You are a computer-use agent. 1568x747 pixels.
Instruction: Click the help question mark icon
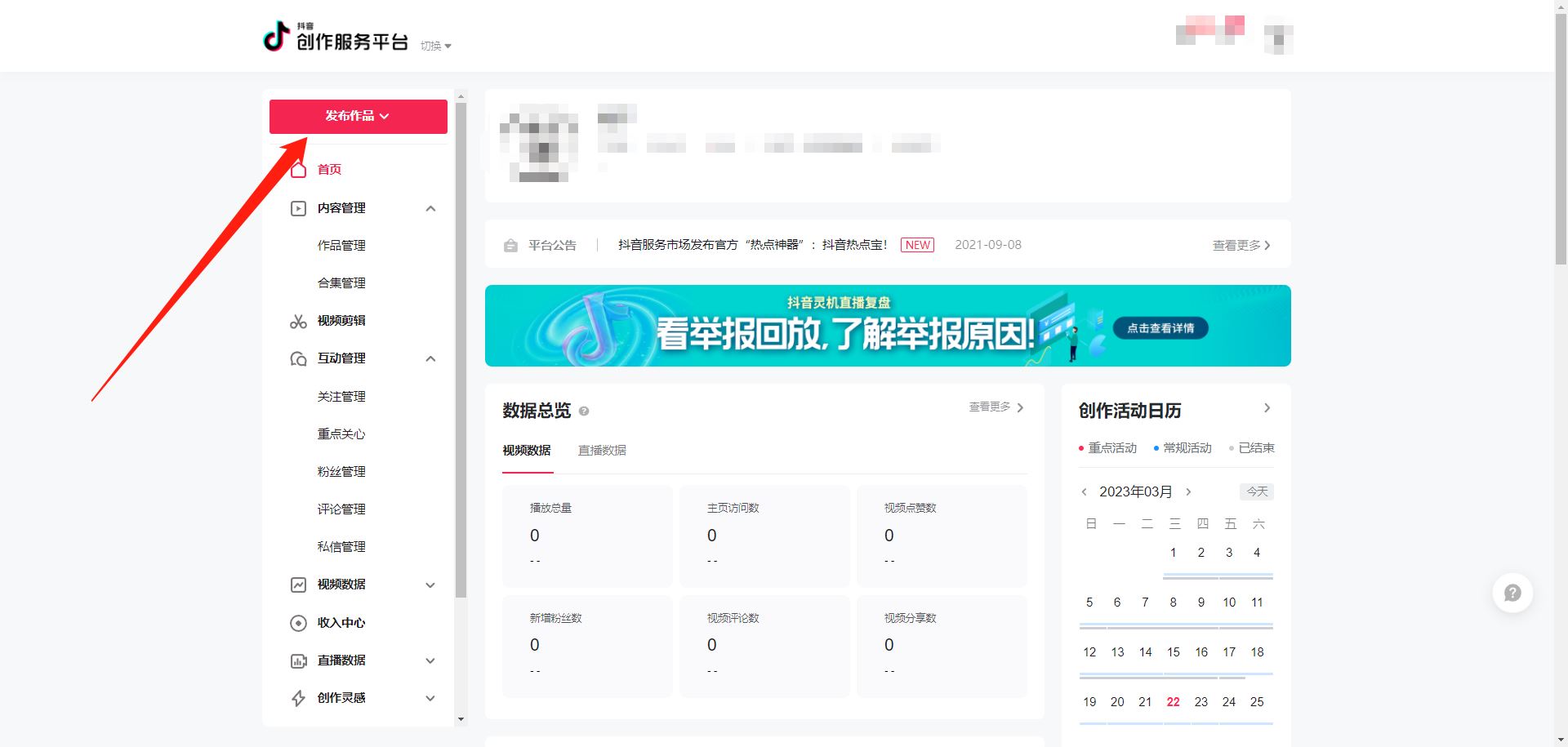(x=1512, y=593)
